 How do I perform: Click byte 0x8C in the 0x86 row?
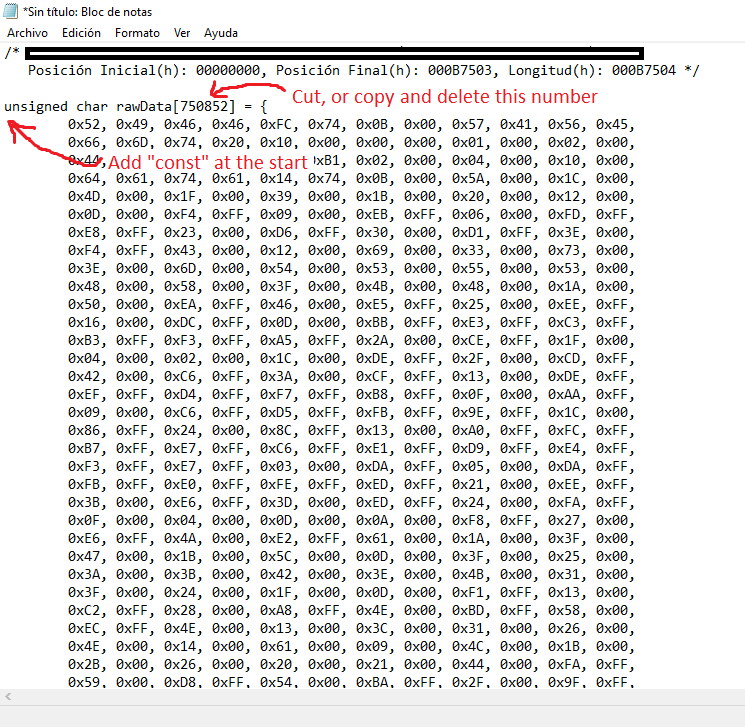pos(276,430)
